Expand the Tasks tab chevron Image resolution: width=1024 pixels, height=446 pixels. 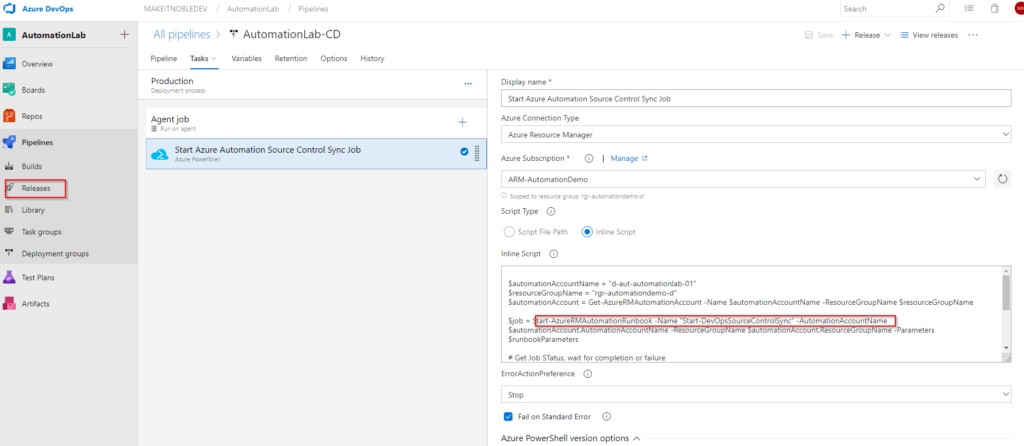pos(214,59)
